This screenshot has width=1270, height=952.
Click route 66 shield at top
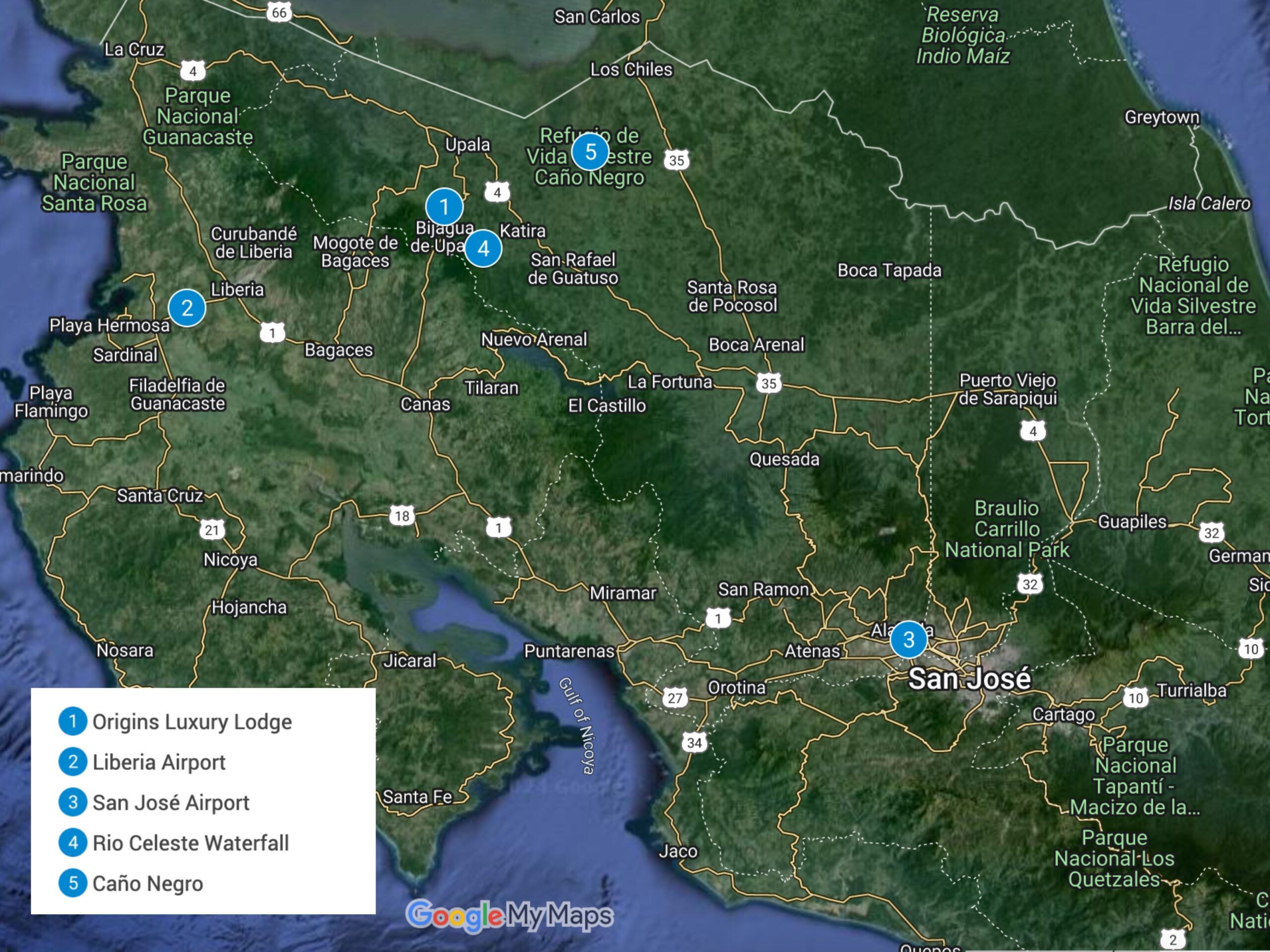point(279,12)
